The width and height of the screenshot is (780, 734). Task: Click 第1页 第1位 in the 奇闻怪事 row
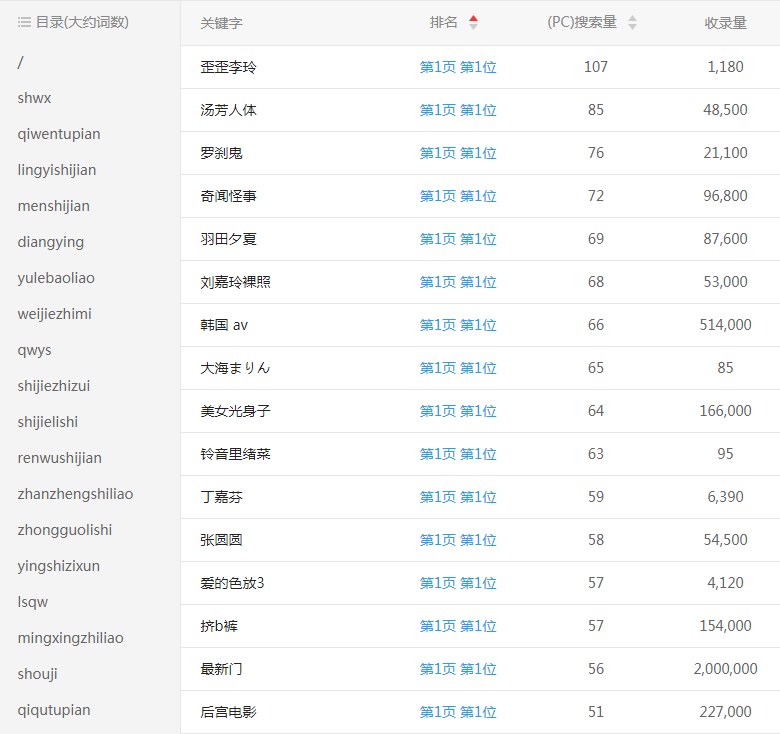(x=458, y=196)
